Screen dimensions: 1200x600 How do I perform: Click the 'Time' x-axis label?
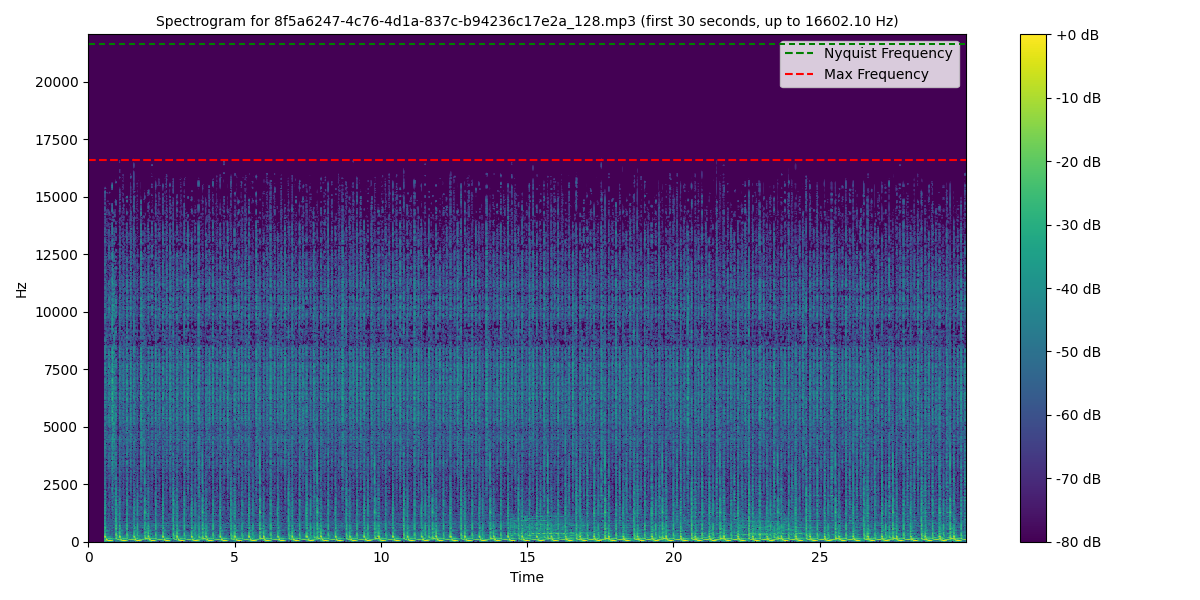point(527,577)
